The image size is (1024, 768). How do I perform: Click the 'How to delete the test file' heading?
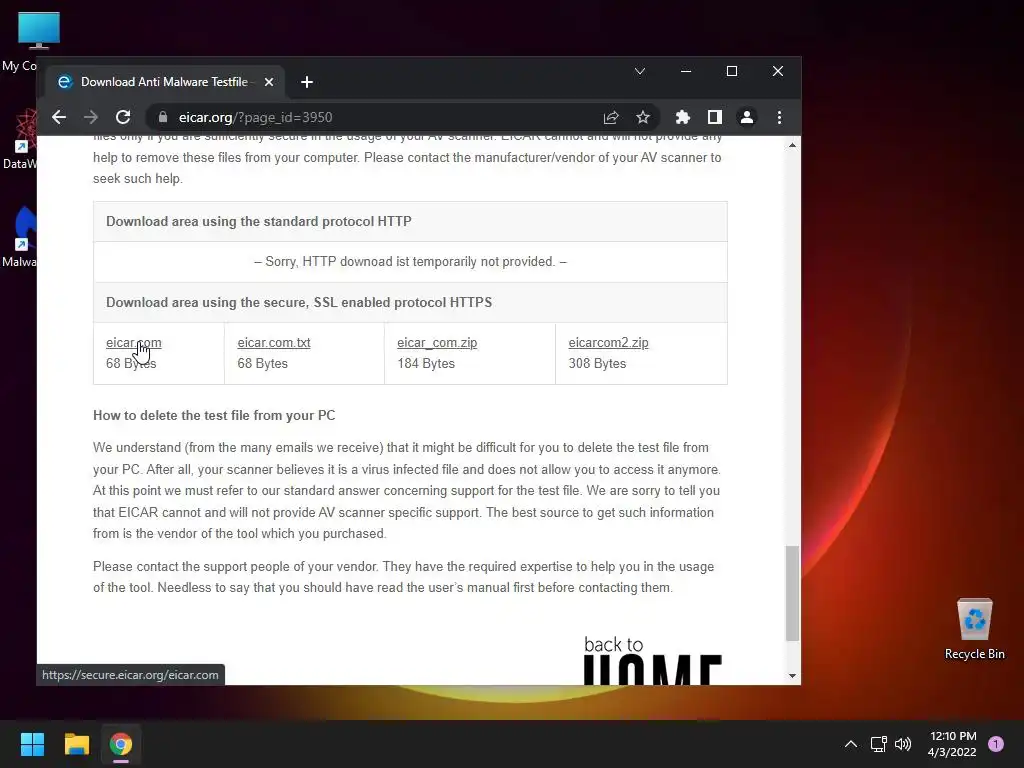point(214,415)
